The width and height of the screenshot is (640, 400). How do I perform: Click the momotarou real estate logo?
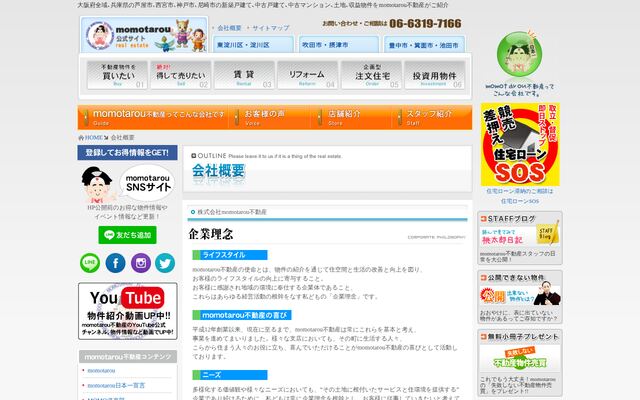(144, 34)
